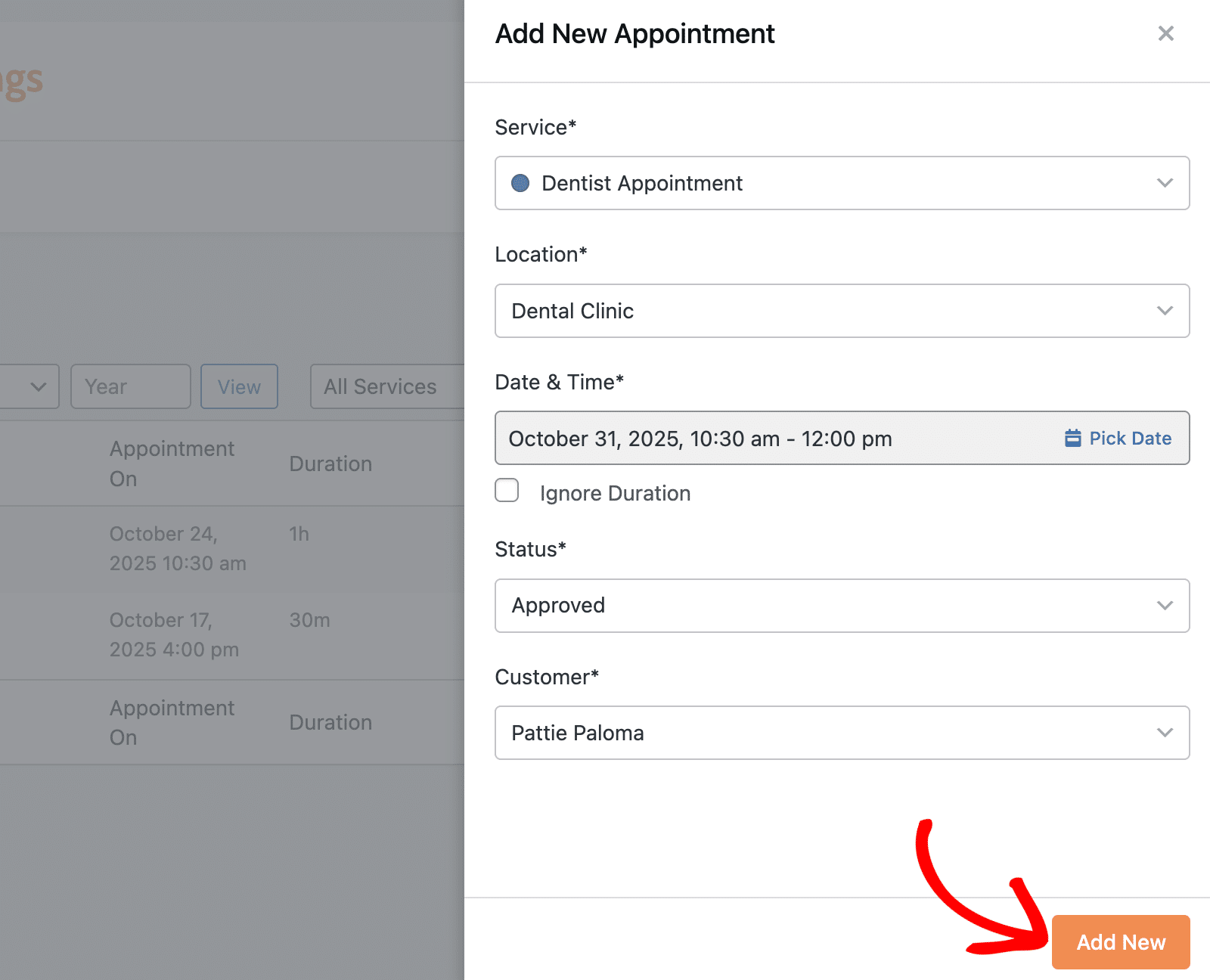This screenshot has height=980, width=1210.
Task: Click the Appointment On column header
Action: coord(172,463)
